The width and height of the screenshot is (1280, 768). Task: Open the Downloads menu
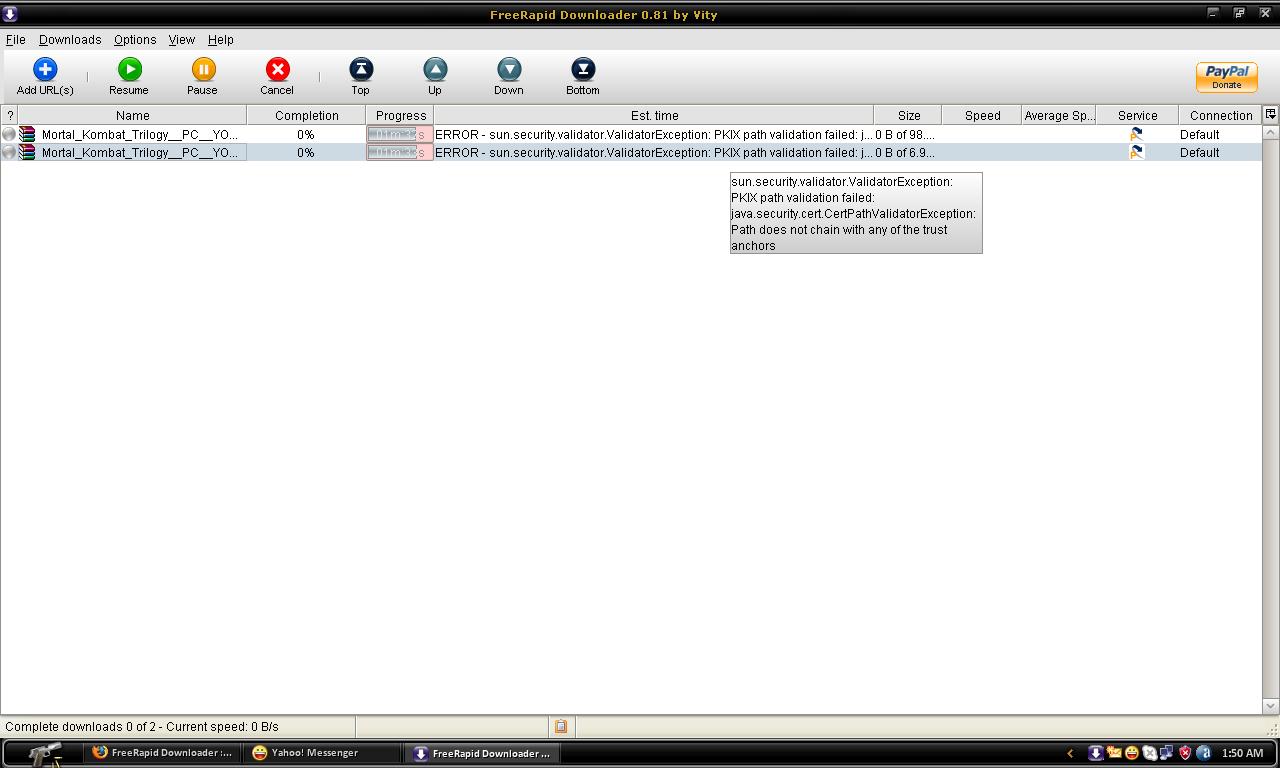[70, 40]
